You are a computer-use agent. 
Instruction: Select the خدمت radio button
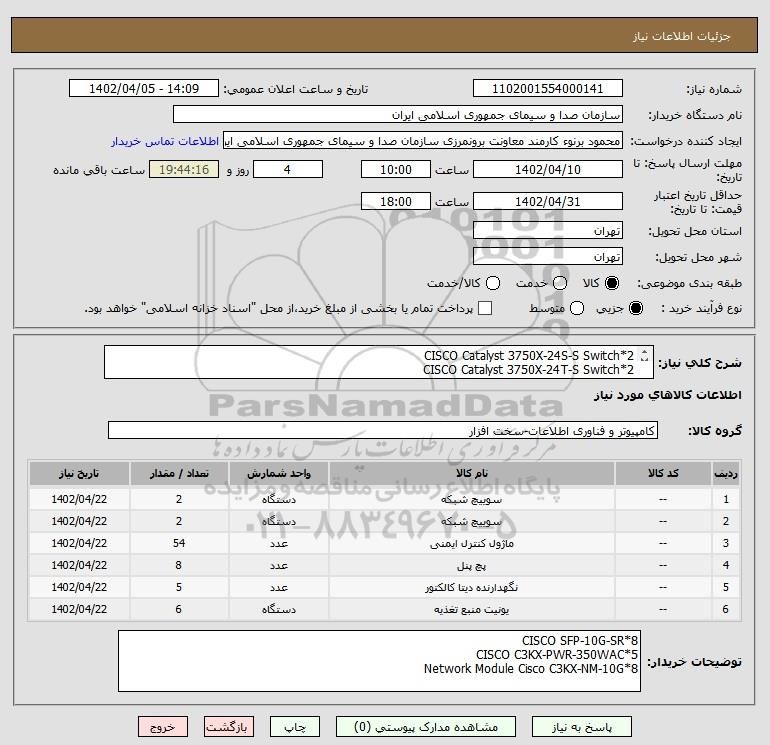point(560,283)
